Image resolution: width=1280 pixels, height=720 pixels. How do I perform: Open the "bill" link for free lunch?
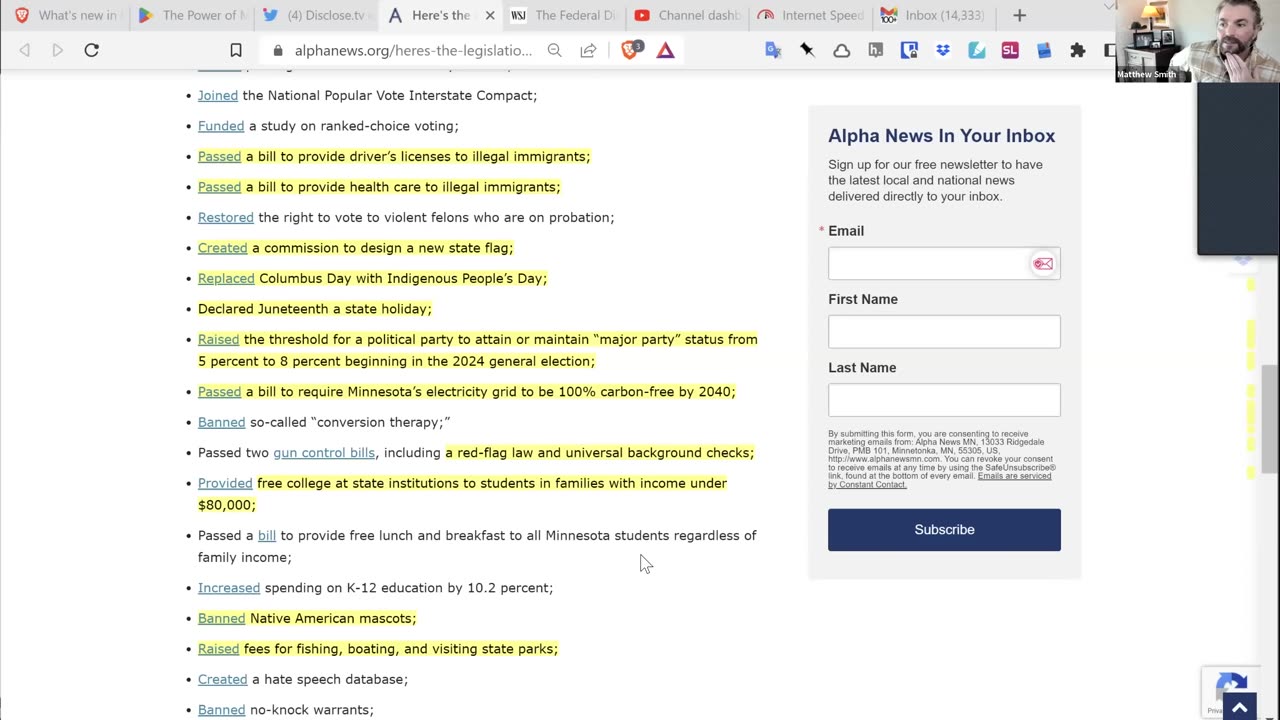267,536
